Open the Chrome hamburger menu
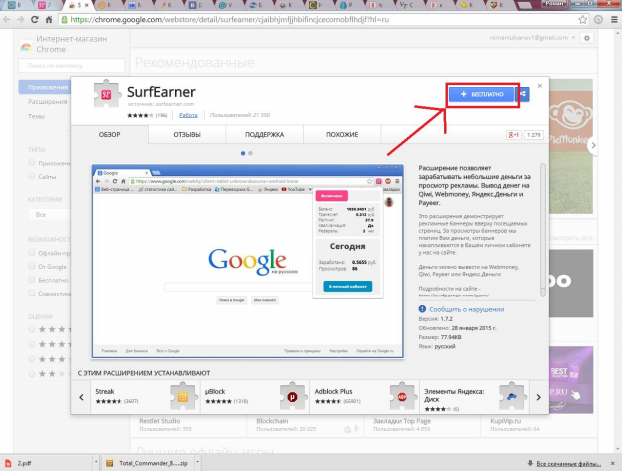Screen dimensions: 622x471 click(614, 19)
